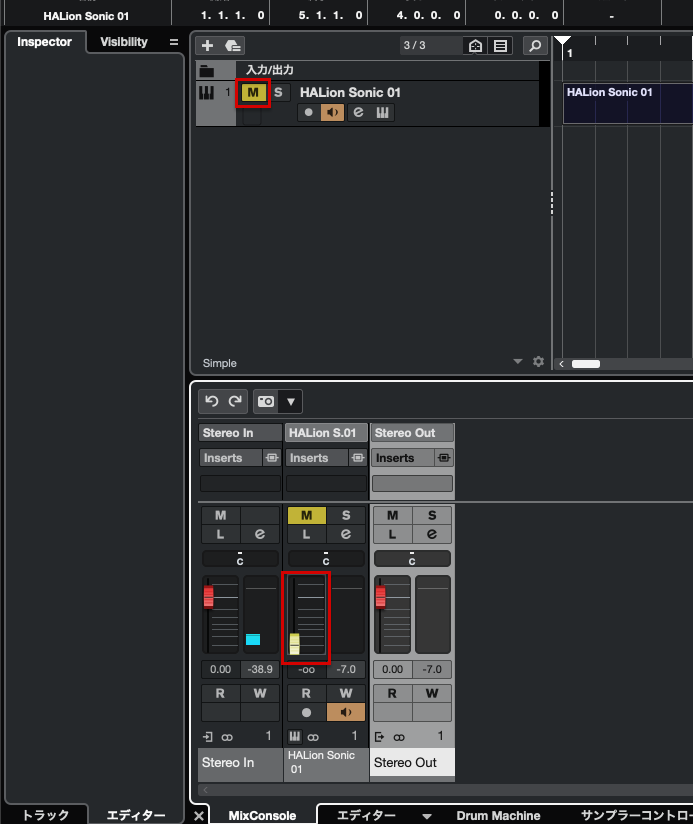Toggle monitor speaker button on HALion mixer channel
This screenshot has height=824, width=693.
(x=346, y=713)
